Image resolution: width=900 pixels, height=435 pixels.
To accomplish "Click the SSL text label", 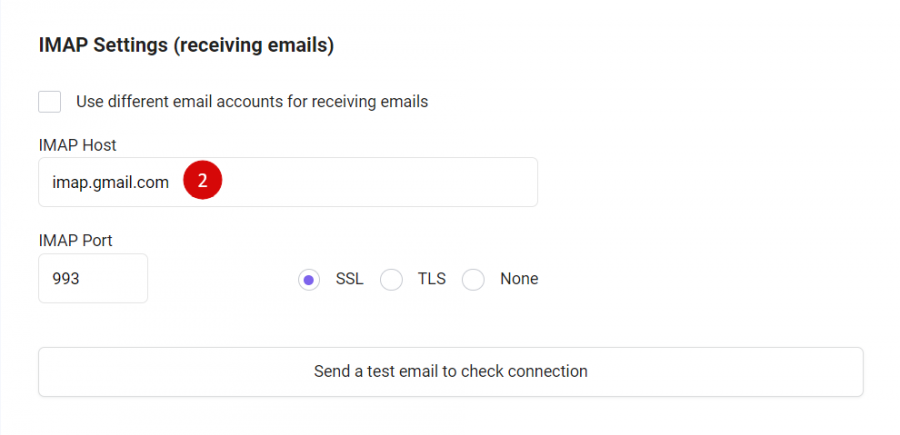I will coord(350,279).
